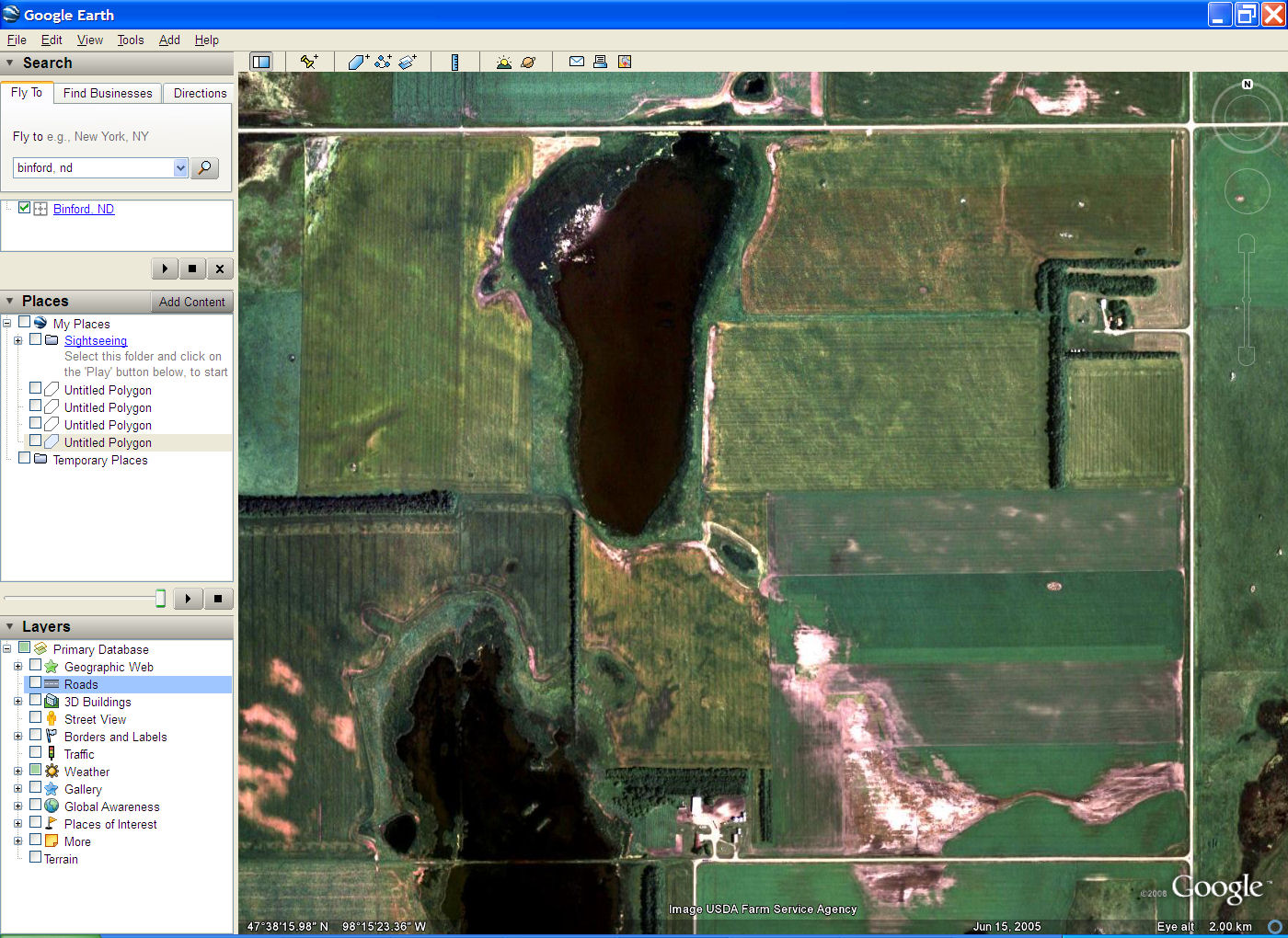
Task: Expand the Sightseeing folder tree node
Action: point(17,340)
